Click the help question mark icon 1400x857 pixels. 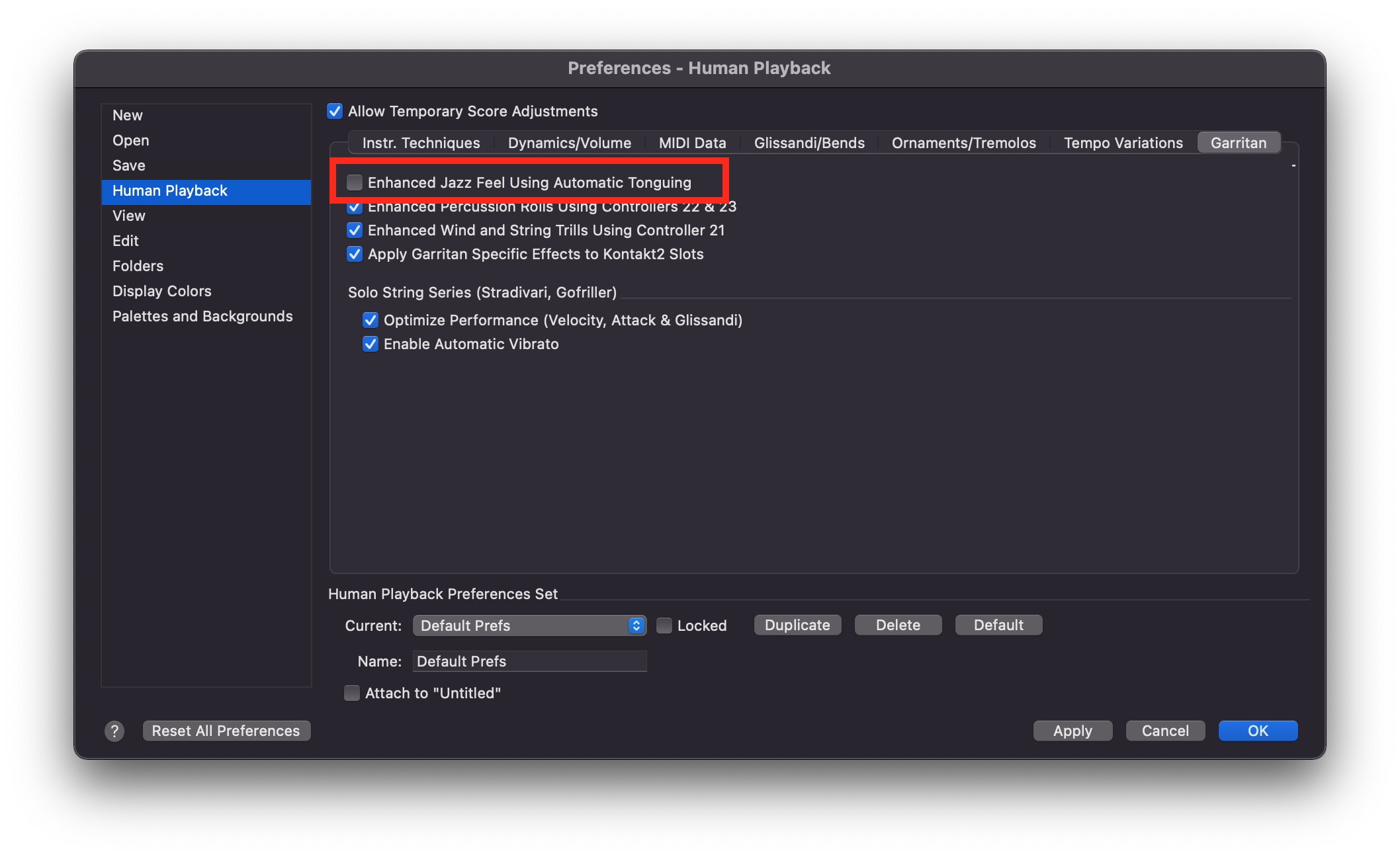pyautogui.click(x=114, y=731)
